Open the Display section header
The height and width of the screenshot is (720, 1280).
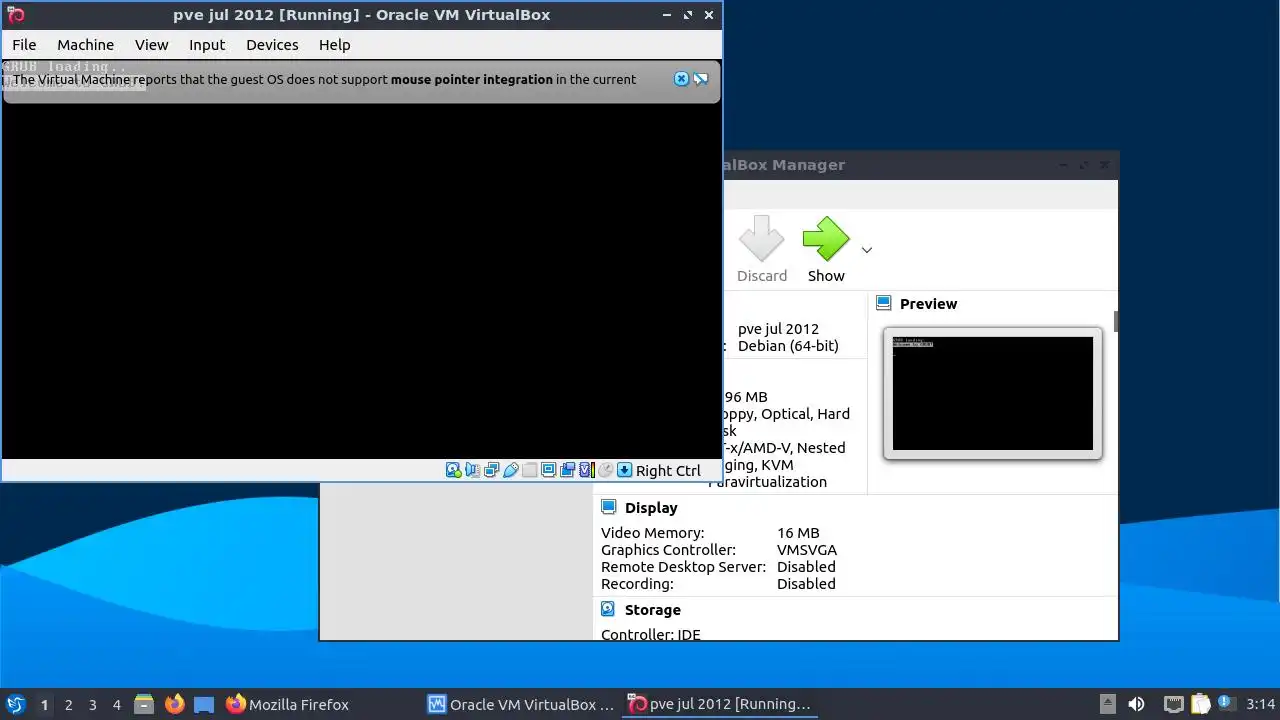[651, 508]
